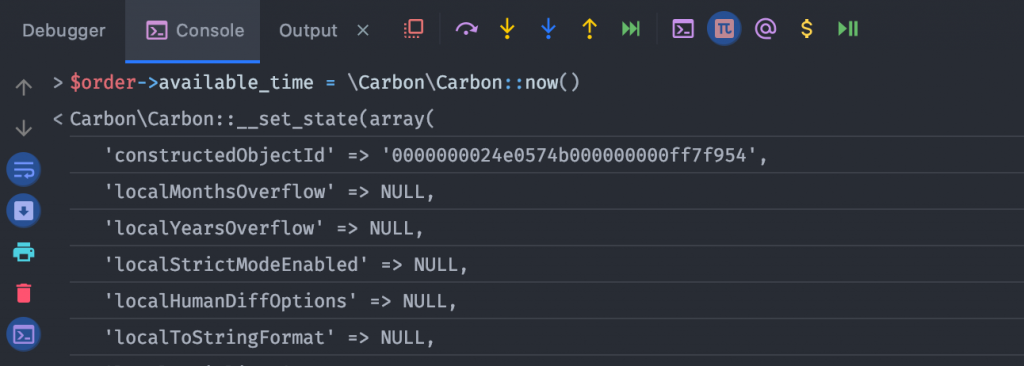1024x366 pixels.
Task: Click the up arrow for previous history
Action: 24,88
